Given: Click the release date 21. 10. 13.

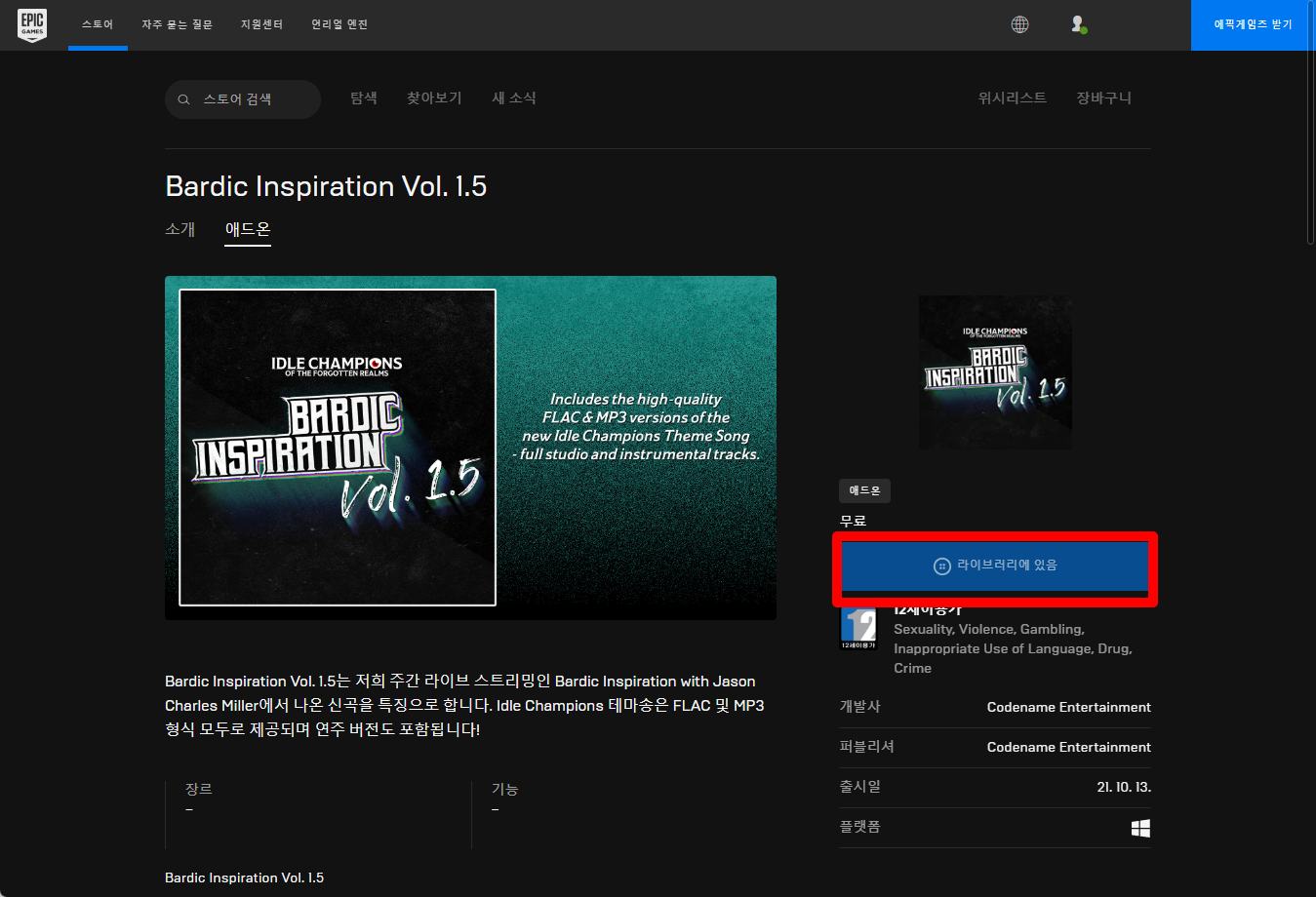Looking at the screenshot, I should (1124, 787).
